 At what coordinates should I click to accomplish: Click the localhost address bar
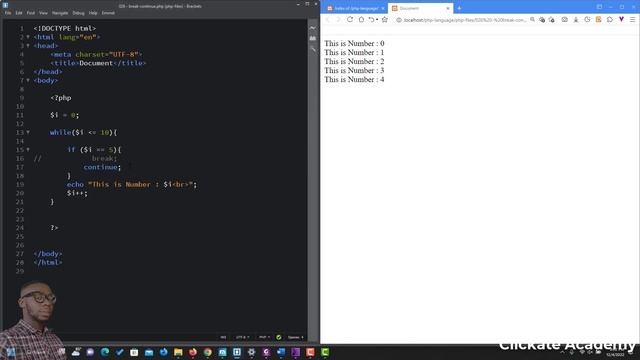point(464,20)
